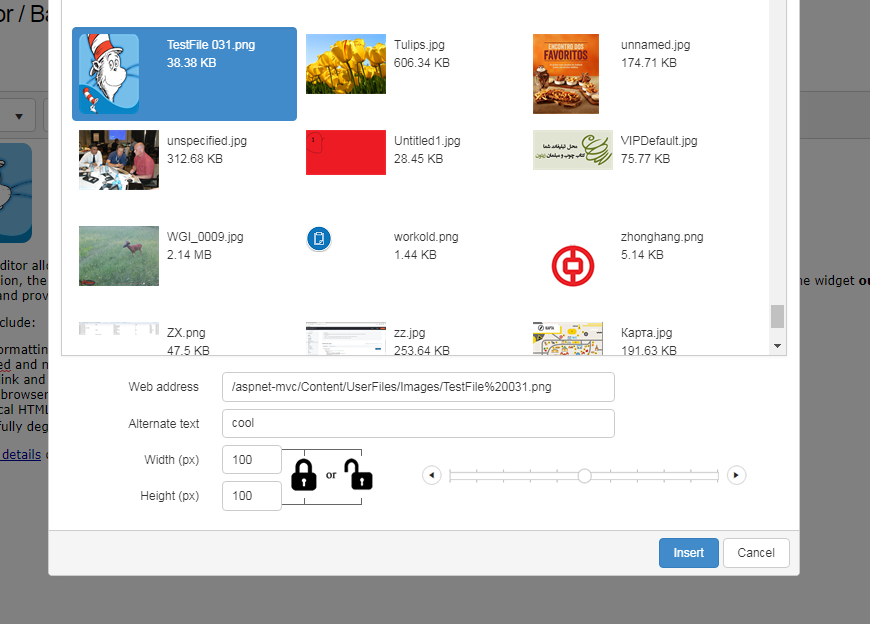The height and width of the screenshot is (624, 870).
Task: Click the file name Tulips.jpg
Action: tap(419, 45)
